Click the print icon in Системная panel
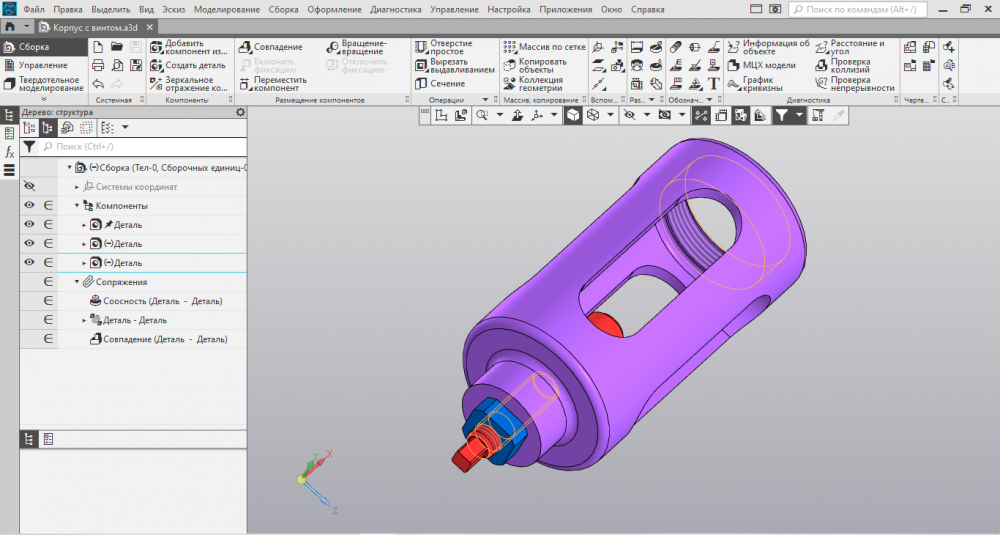 (x=98, y=65)
